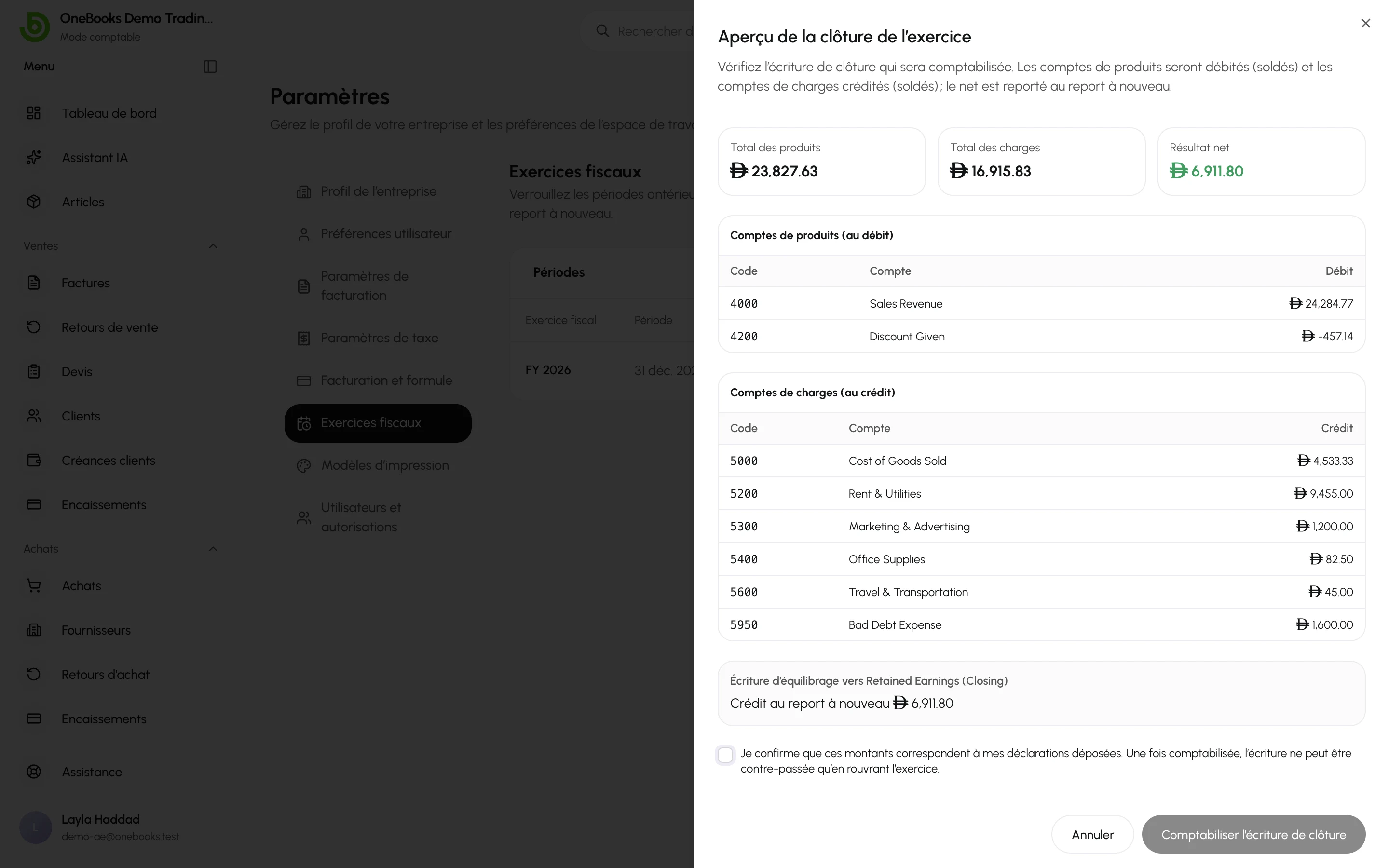Select the Paramètres de taxe settings tab

point(378,338)
